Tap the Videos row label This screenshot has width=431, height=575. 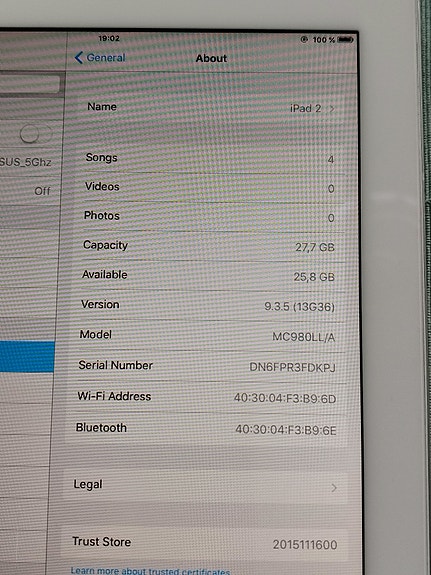click(x=102, y=187)
